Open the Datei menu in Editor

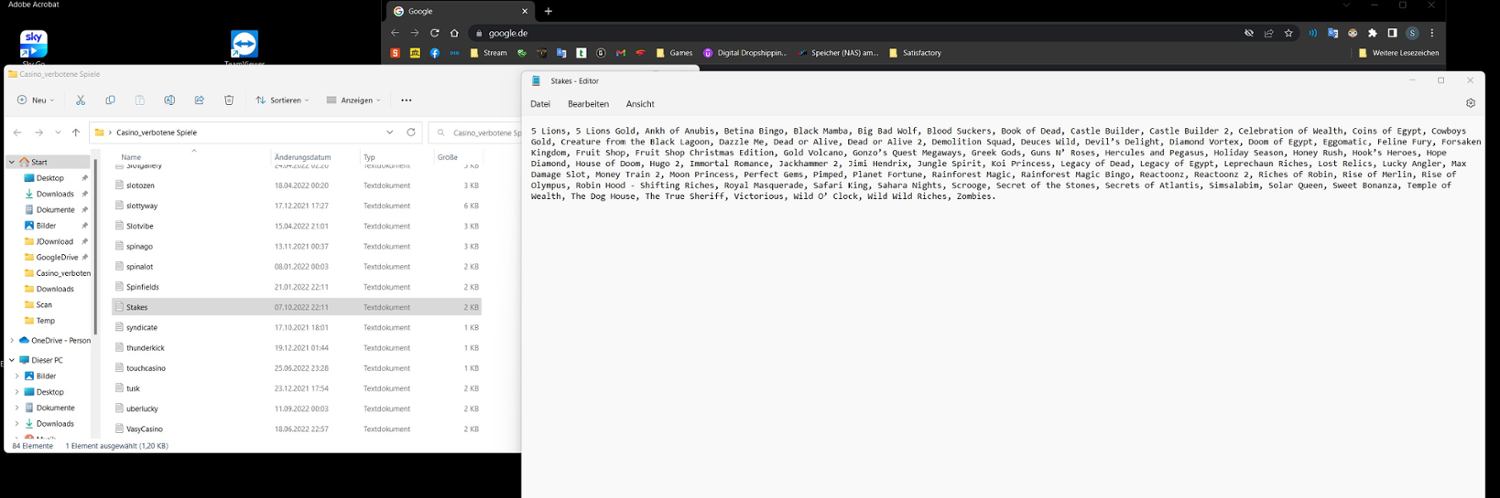click(x=540, y=104)
